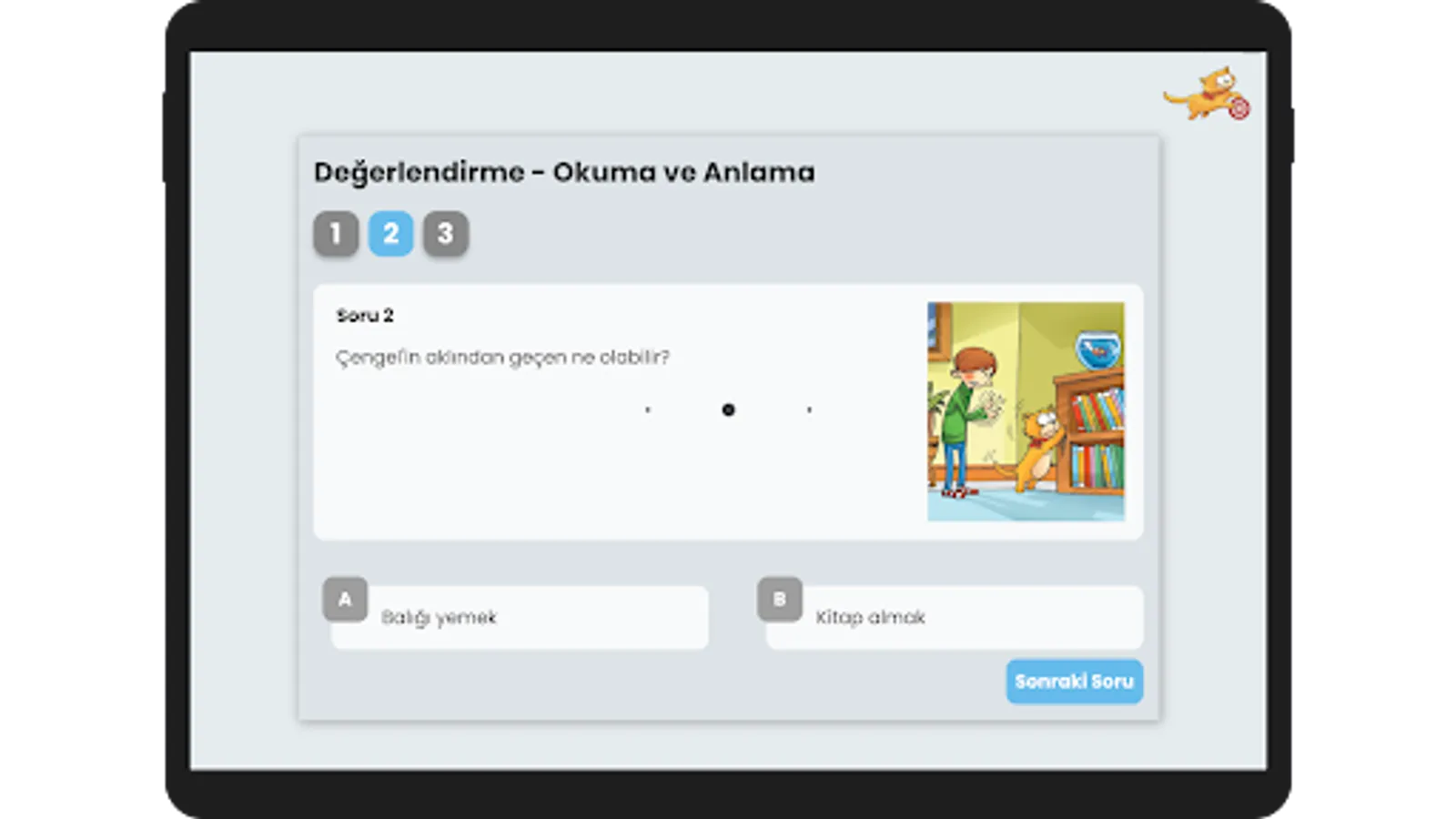Click the small right loading dot
1456x819 pixels.
(x=809, y=410)
